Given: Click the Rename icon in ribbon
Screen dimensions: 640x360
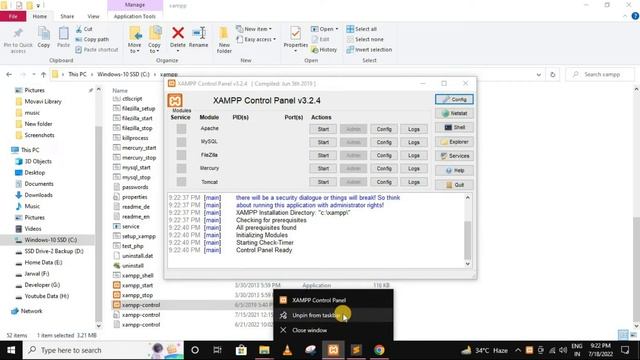Looking at the screenshot, I should [199, 33].
